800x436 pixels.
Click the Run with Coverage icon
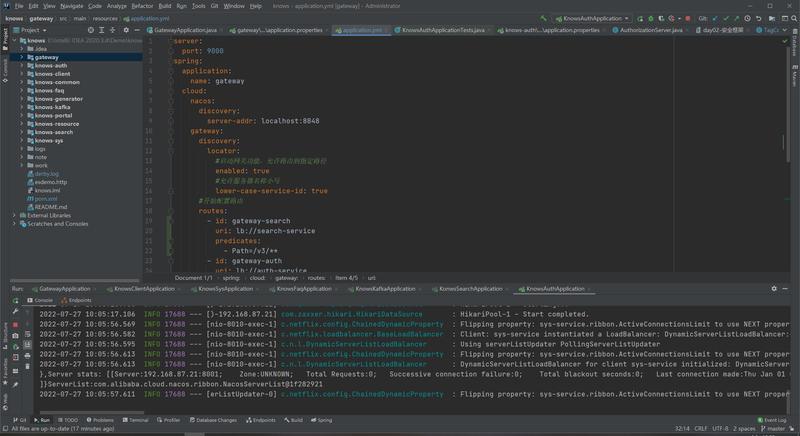click(661, 19)
